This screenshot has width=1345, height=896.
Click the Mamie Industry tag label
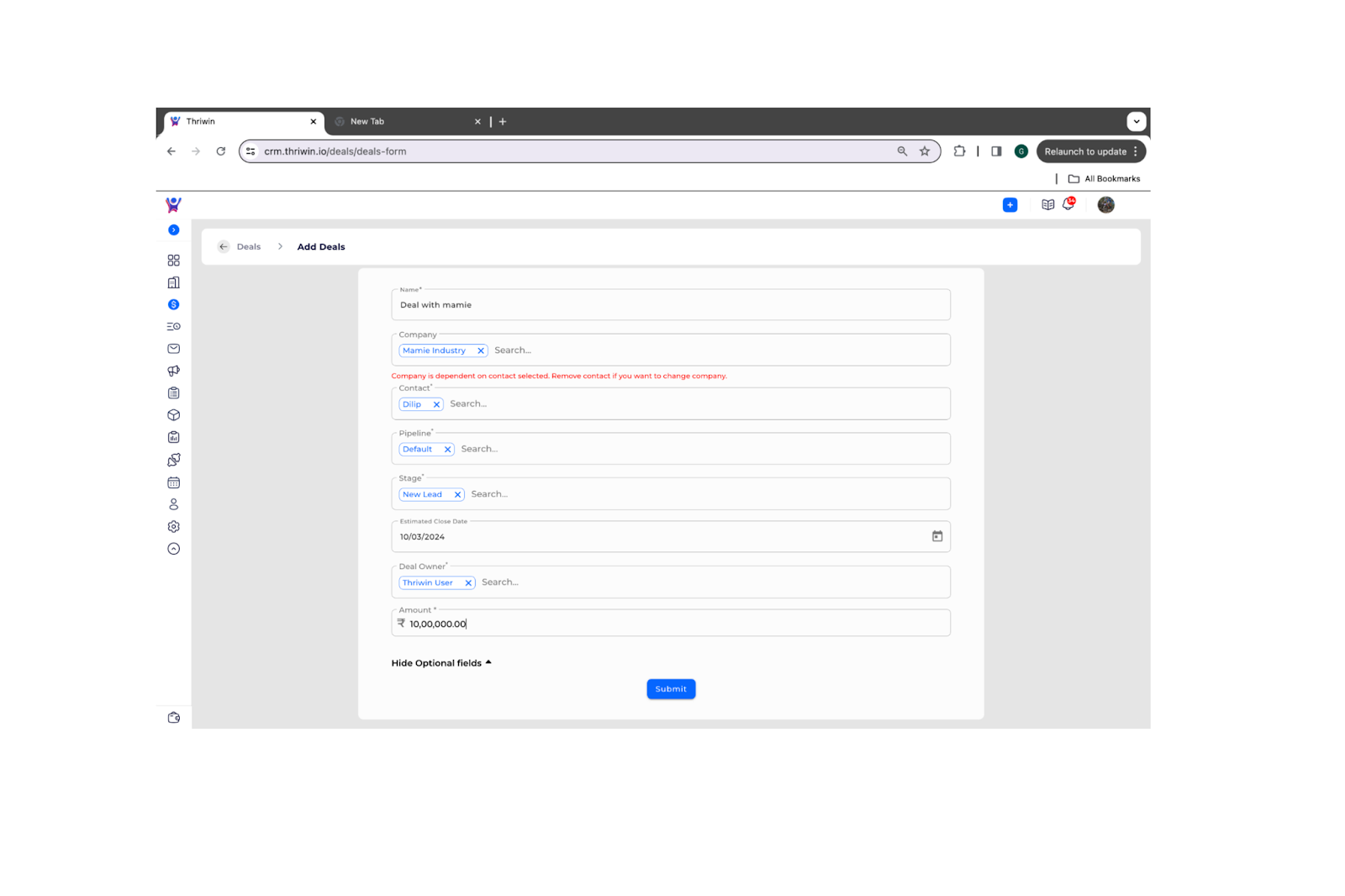click(x=434, y=350)
